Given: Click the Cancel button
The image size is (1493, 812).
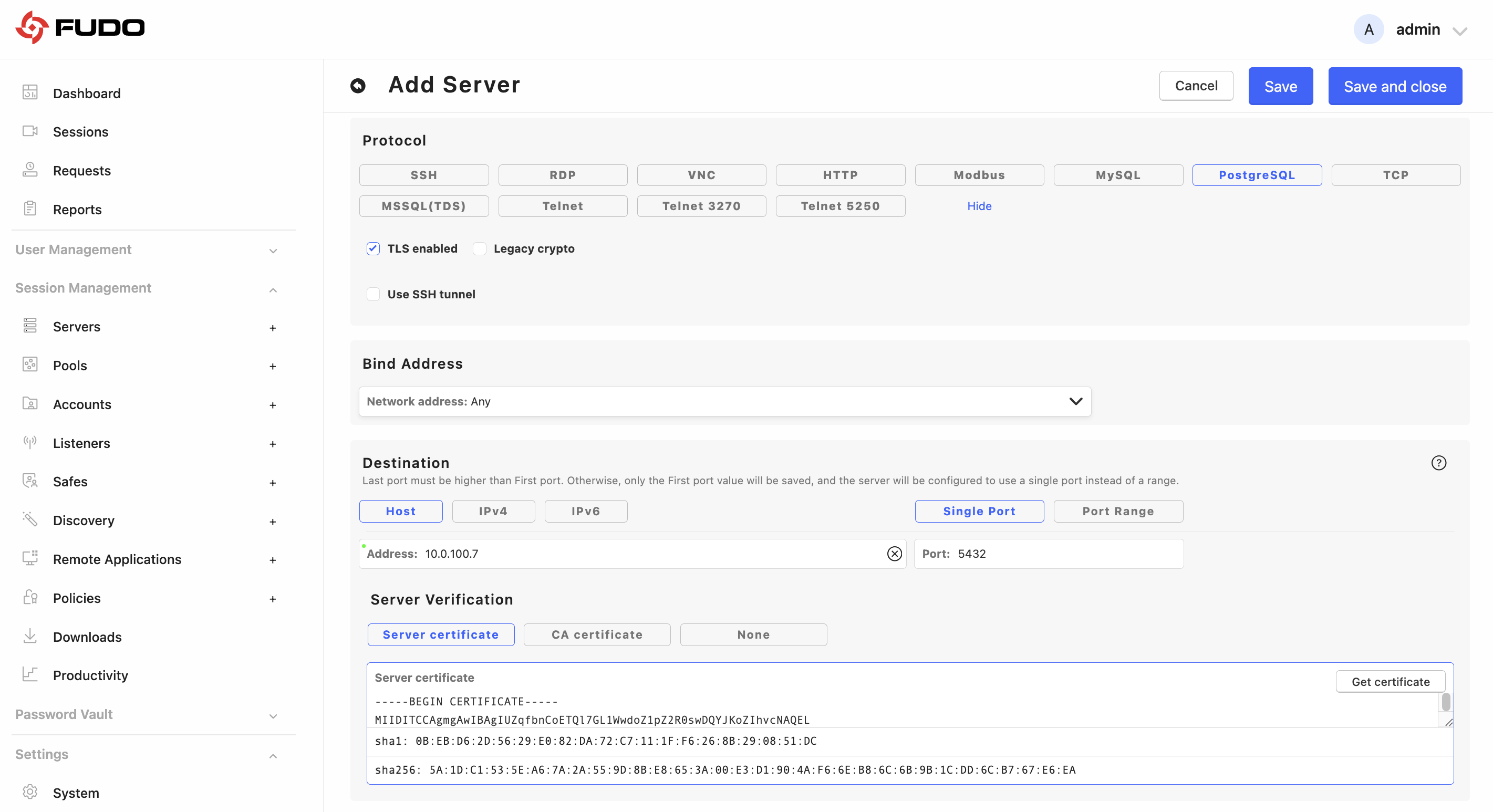Looking at the screenshot, I should coord(1196,86).
